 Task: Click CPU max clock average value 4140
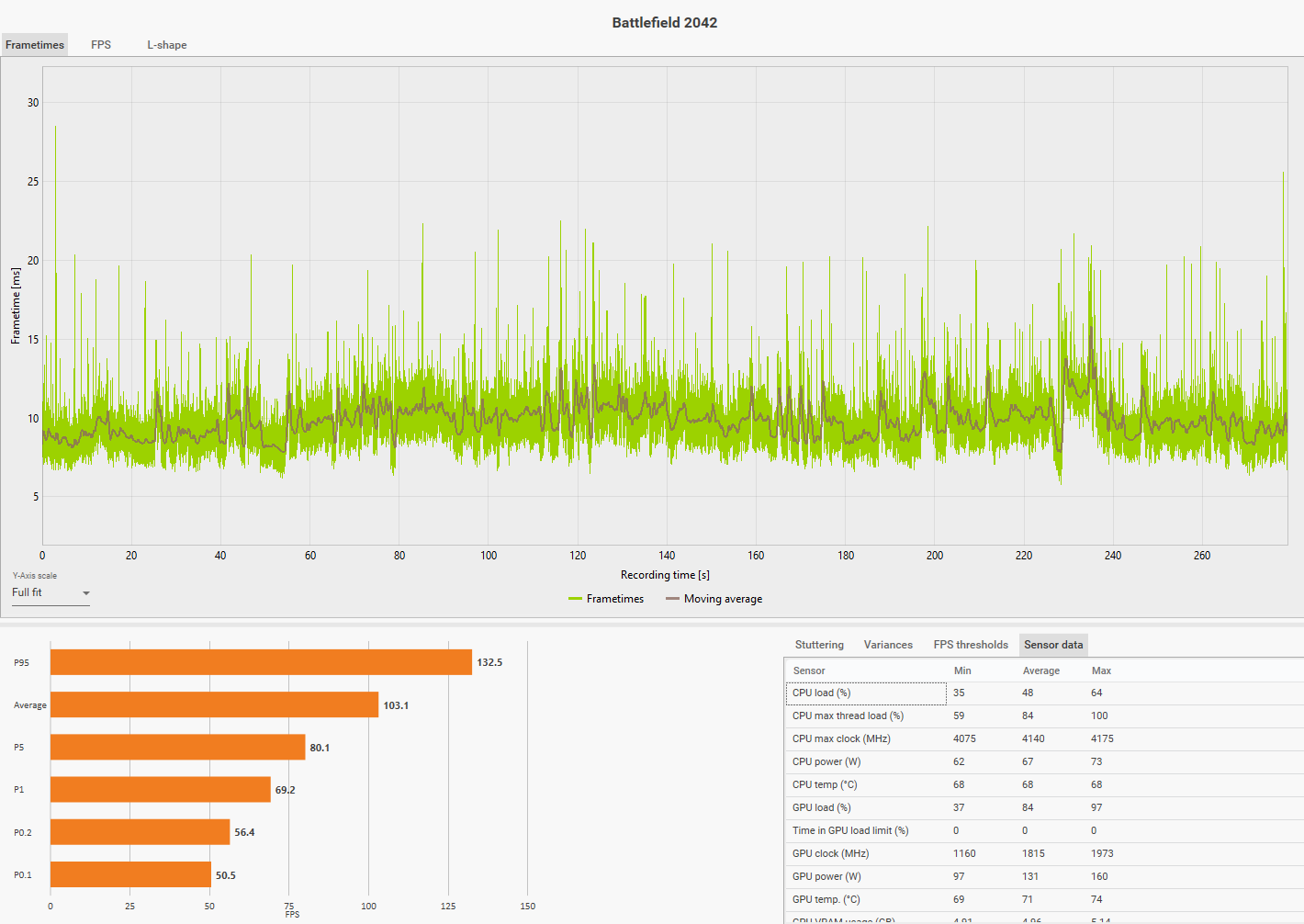(x=1033, y=739)
